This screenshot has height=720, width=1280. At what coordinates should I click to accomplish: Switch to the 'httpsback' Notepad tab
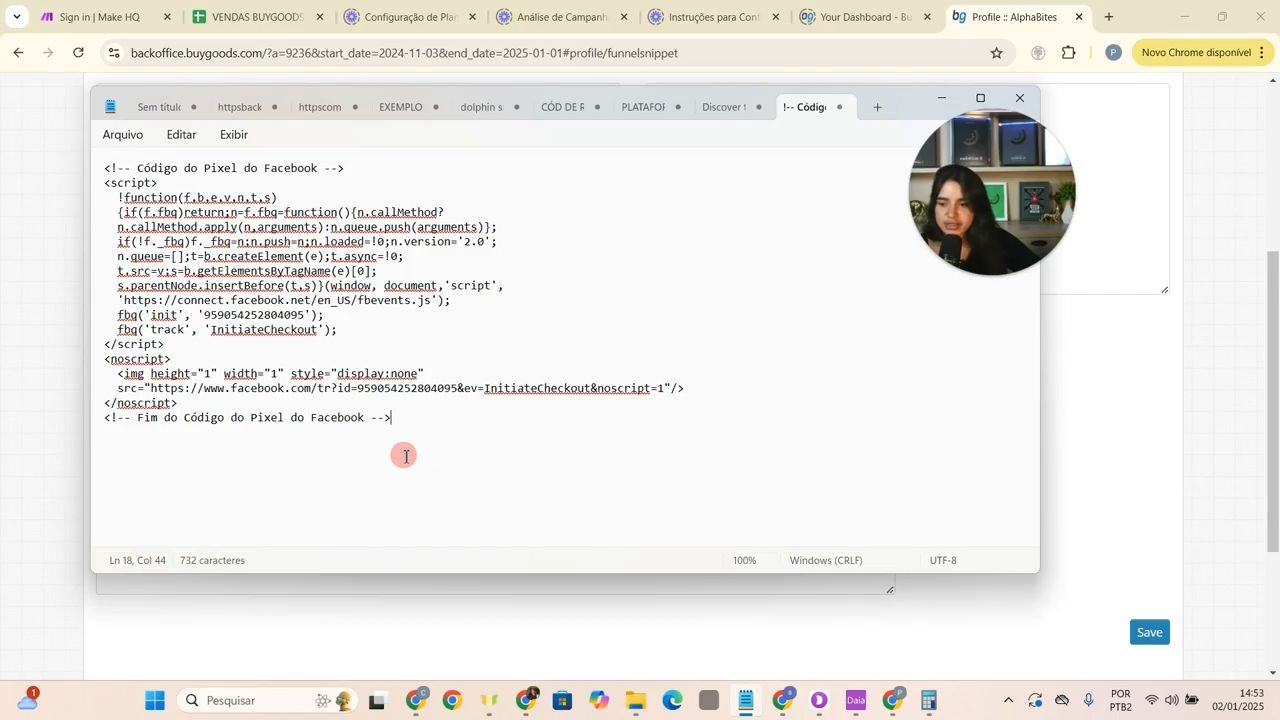[x=240, y=107]
